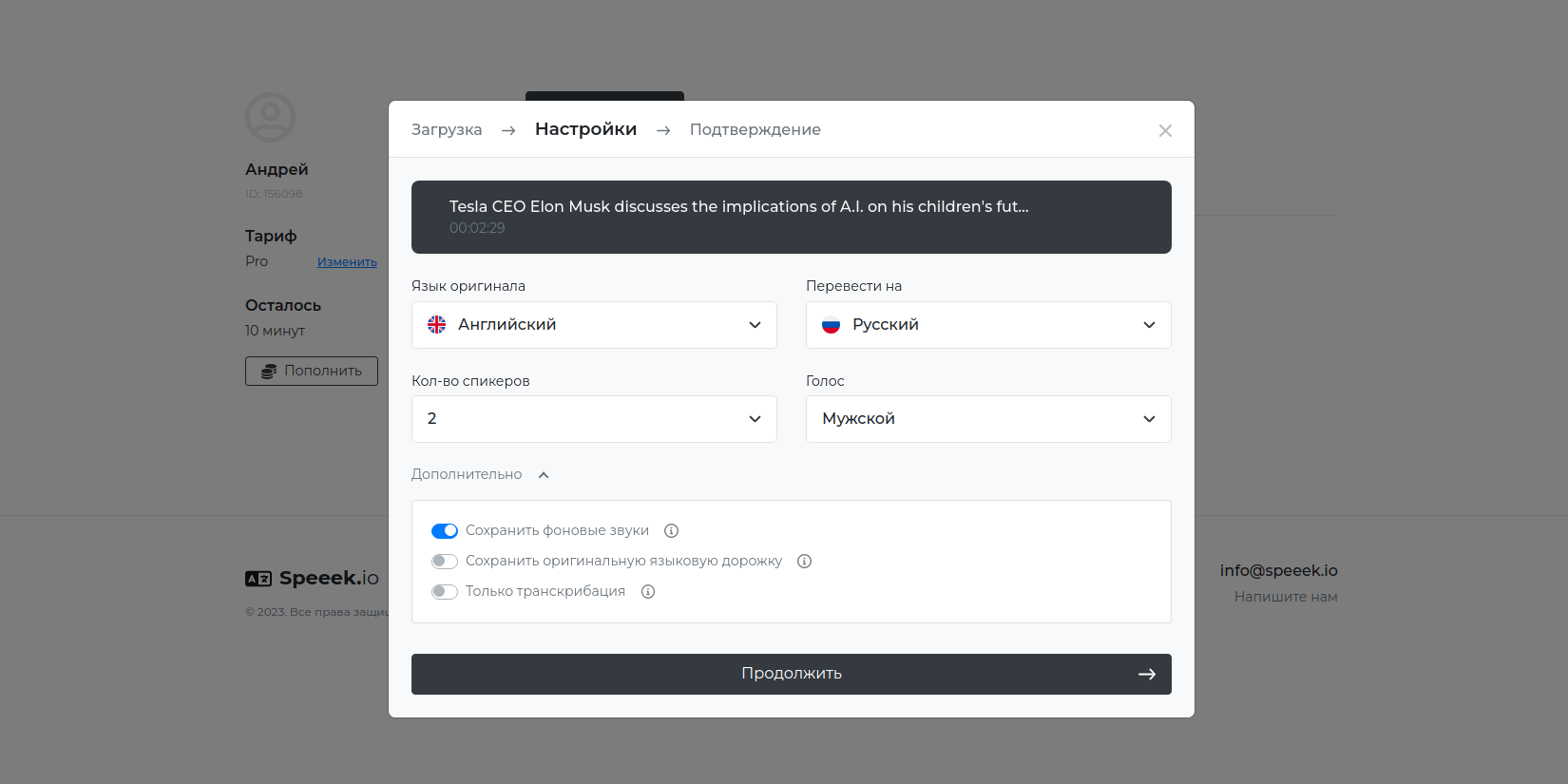Viewport: 1568px width, 784px height.
Task: Go back to the Загрузка step
Action: pyautogui.click(x=447, y=130)
